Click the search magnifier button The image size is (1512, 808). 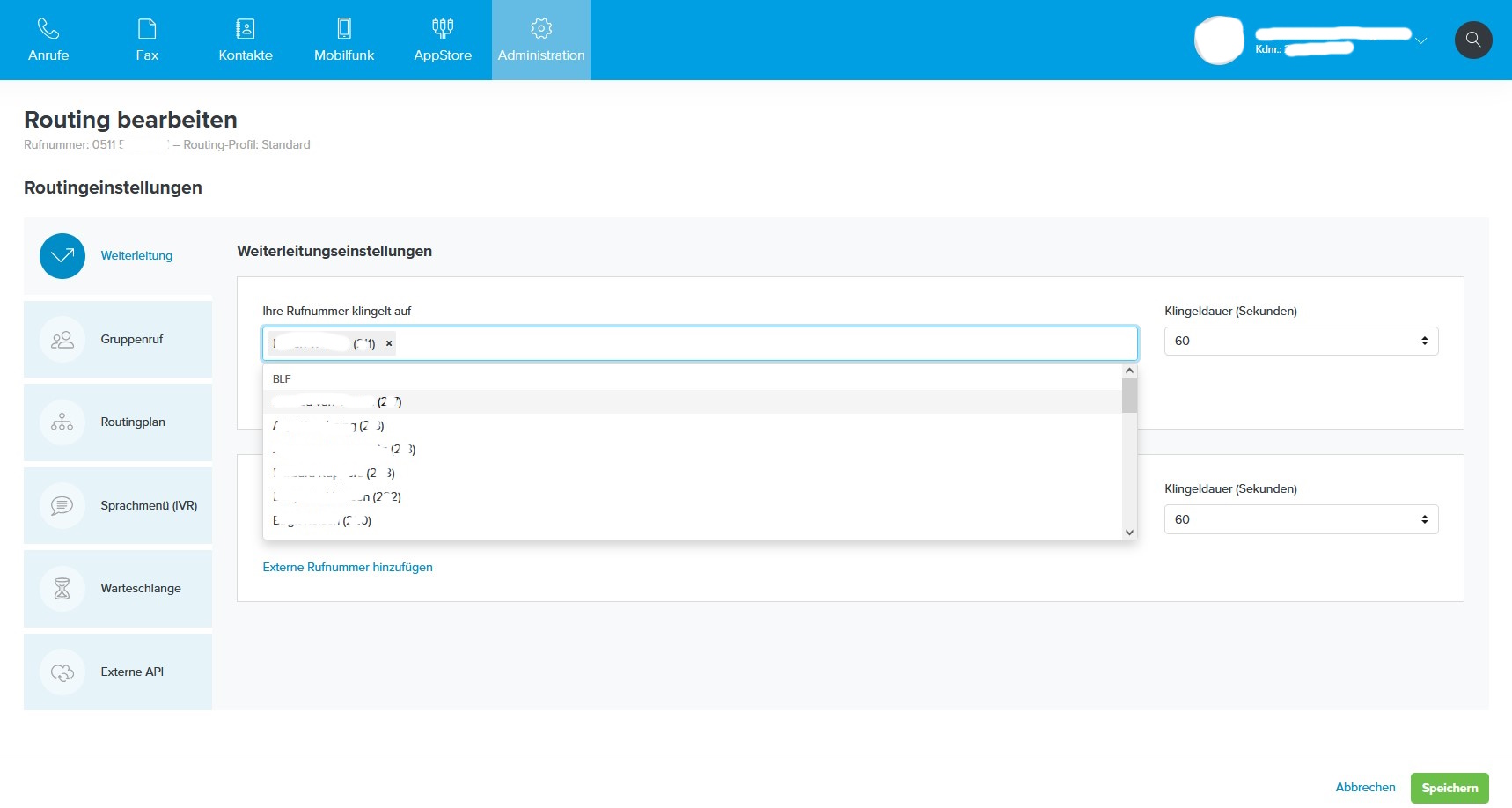click(x=1472, y=40)
